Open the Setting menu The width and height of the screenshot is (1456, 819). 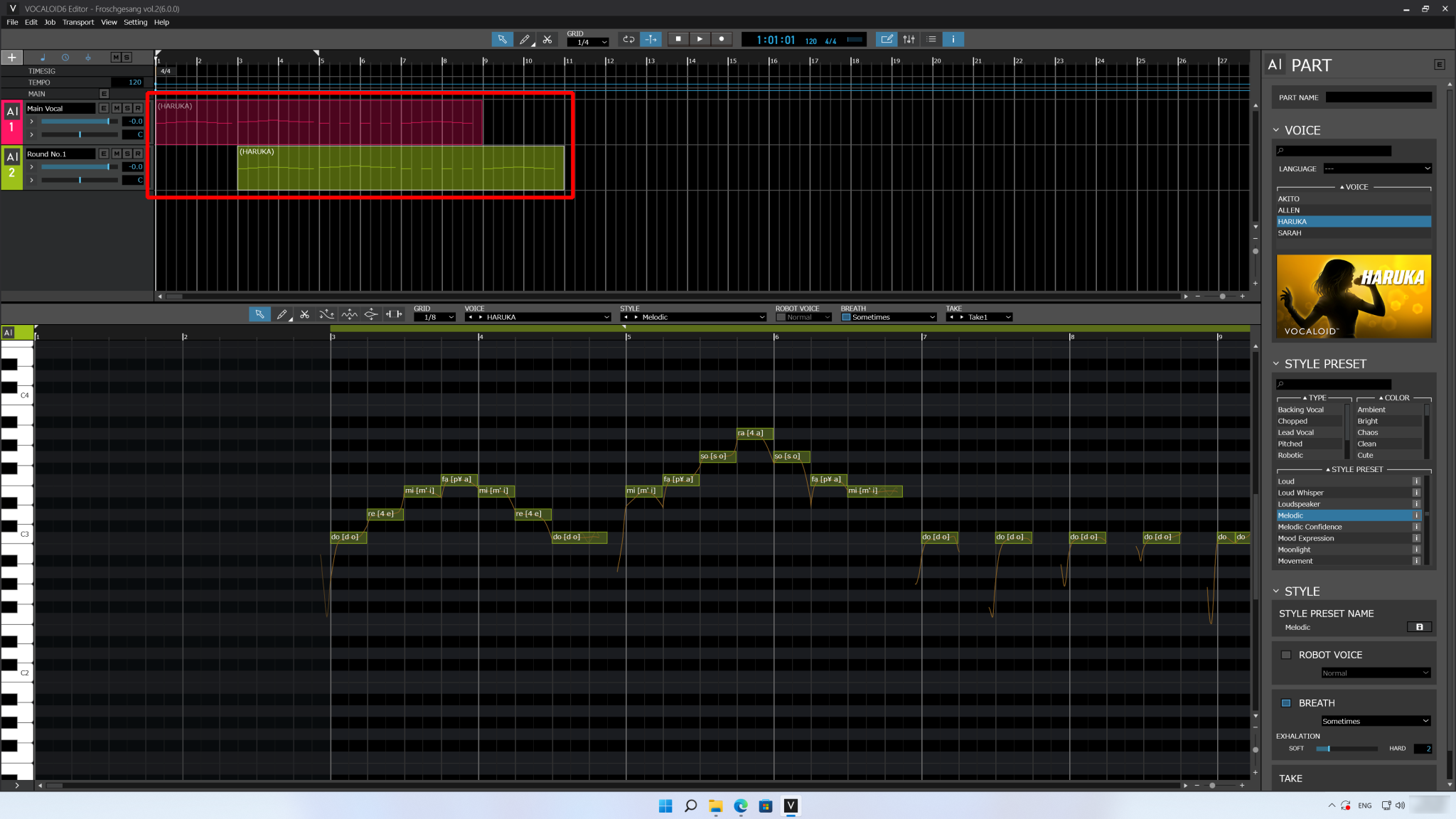click(135, 22)
